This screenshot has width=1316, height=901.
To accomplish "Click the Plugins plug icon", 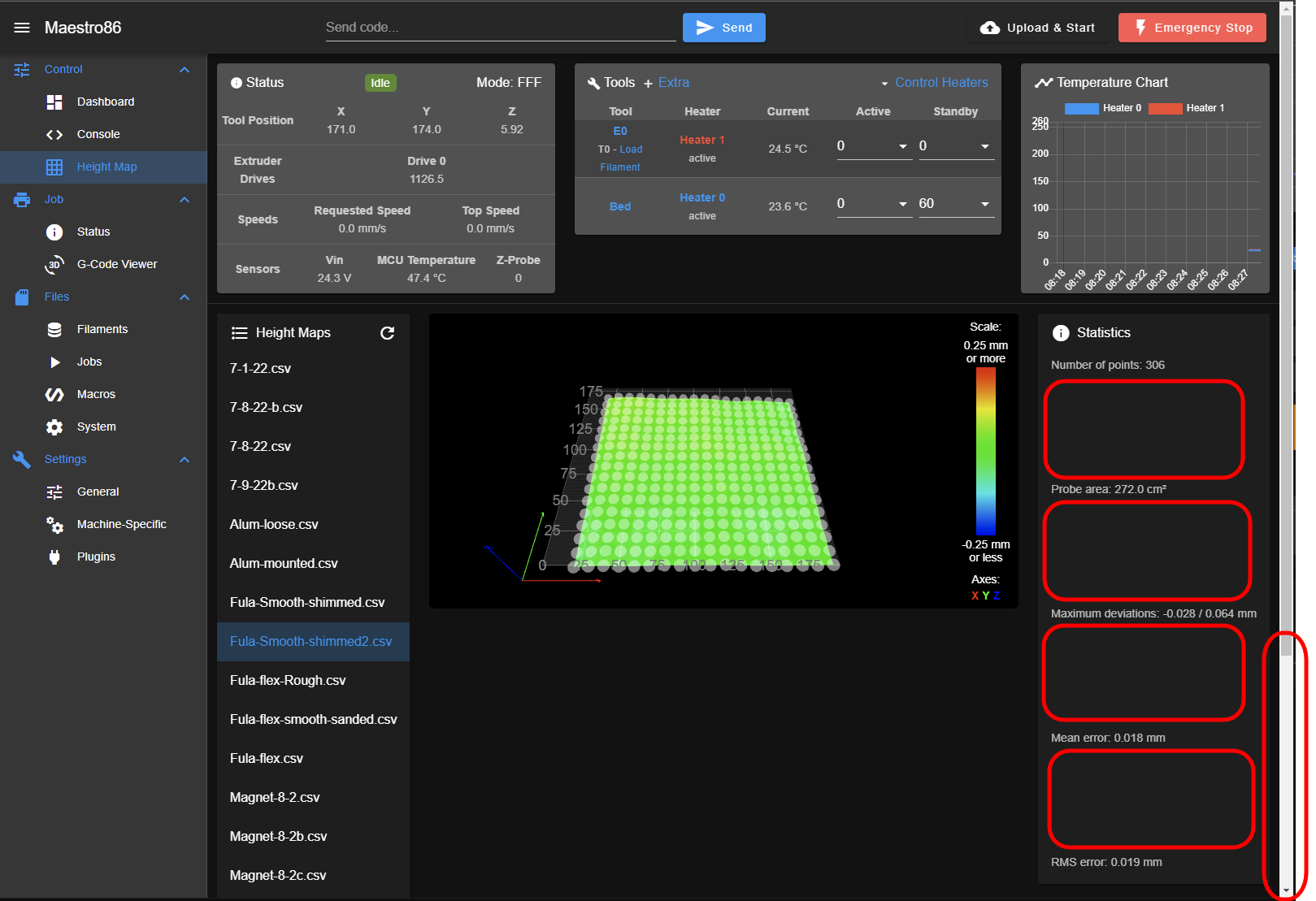I will coord(54,557).
